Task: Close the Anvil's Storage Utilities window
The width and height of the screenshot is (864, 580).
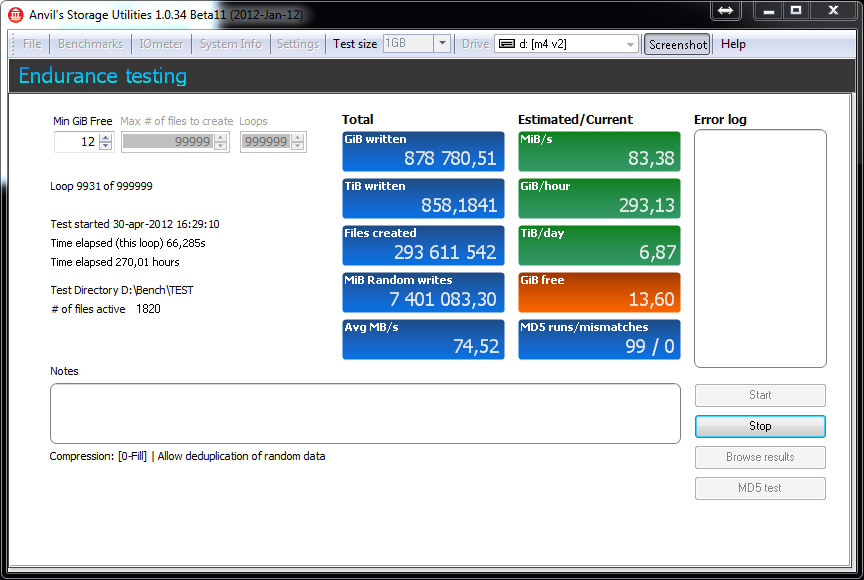Action: click(x=833, y=10)
